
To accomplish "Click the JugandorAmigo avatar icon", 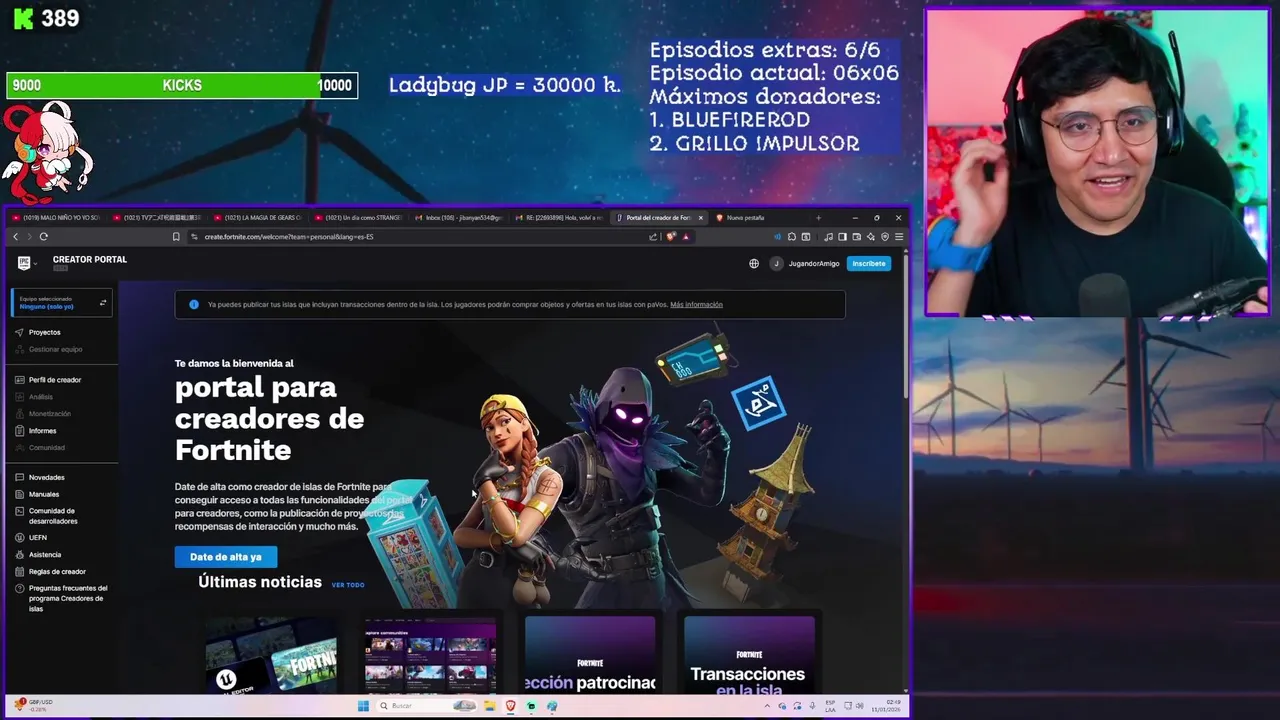I will (776, 264).
